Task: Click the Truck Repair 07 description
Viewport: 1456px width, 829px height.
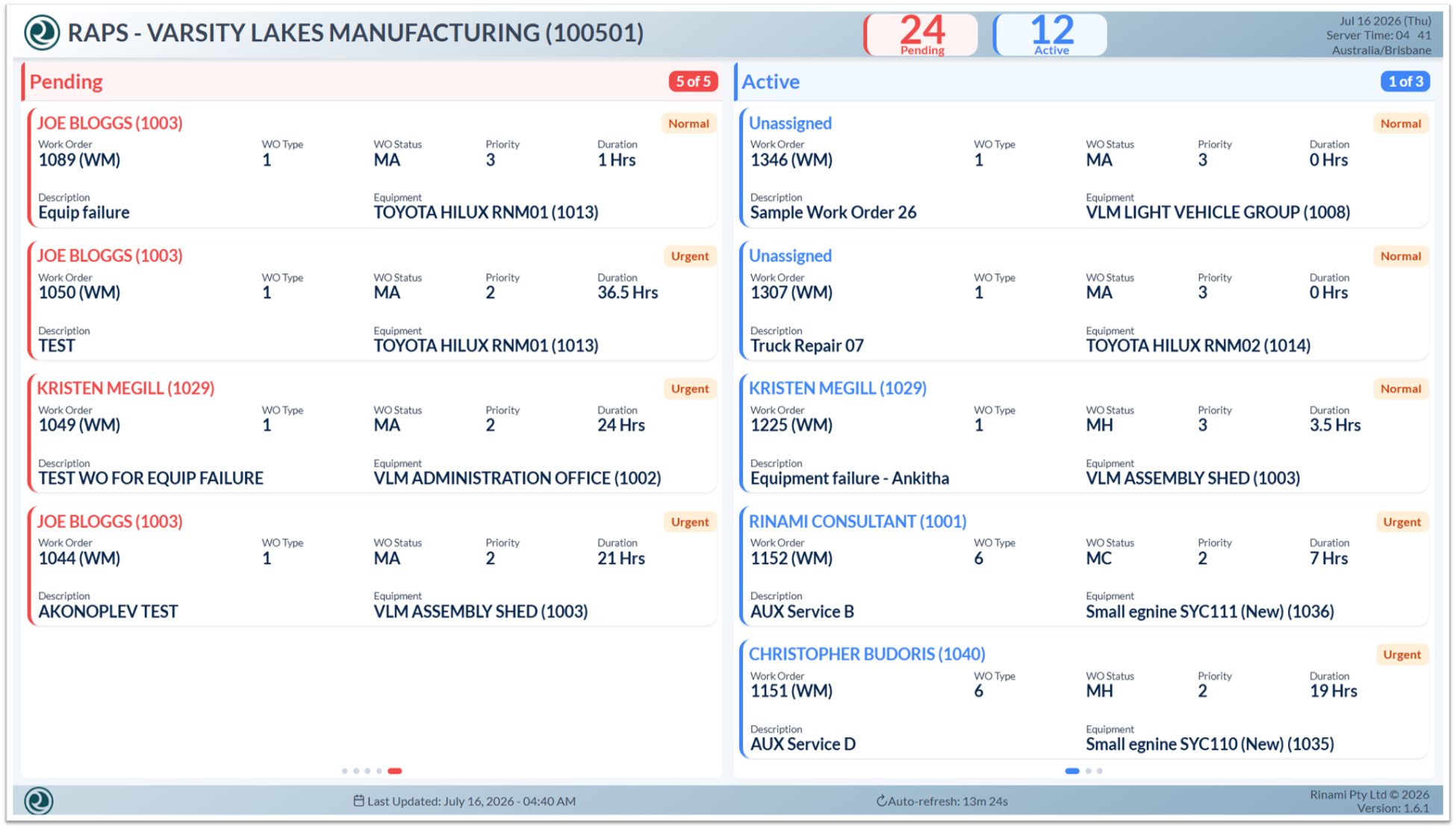Action: point(807,346)
